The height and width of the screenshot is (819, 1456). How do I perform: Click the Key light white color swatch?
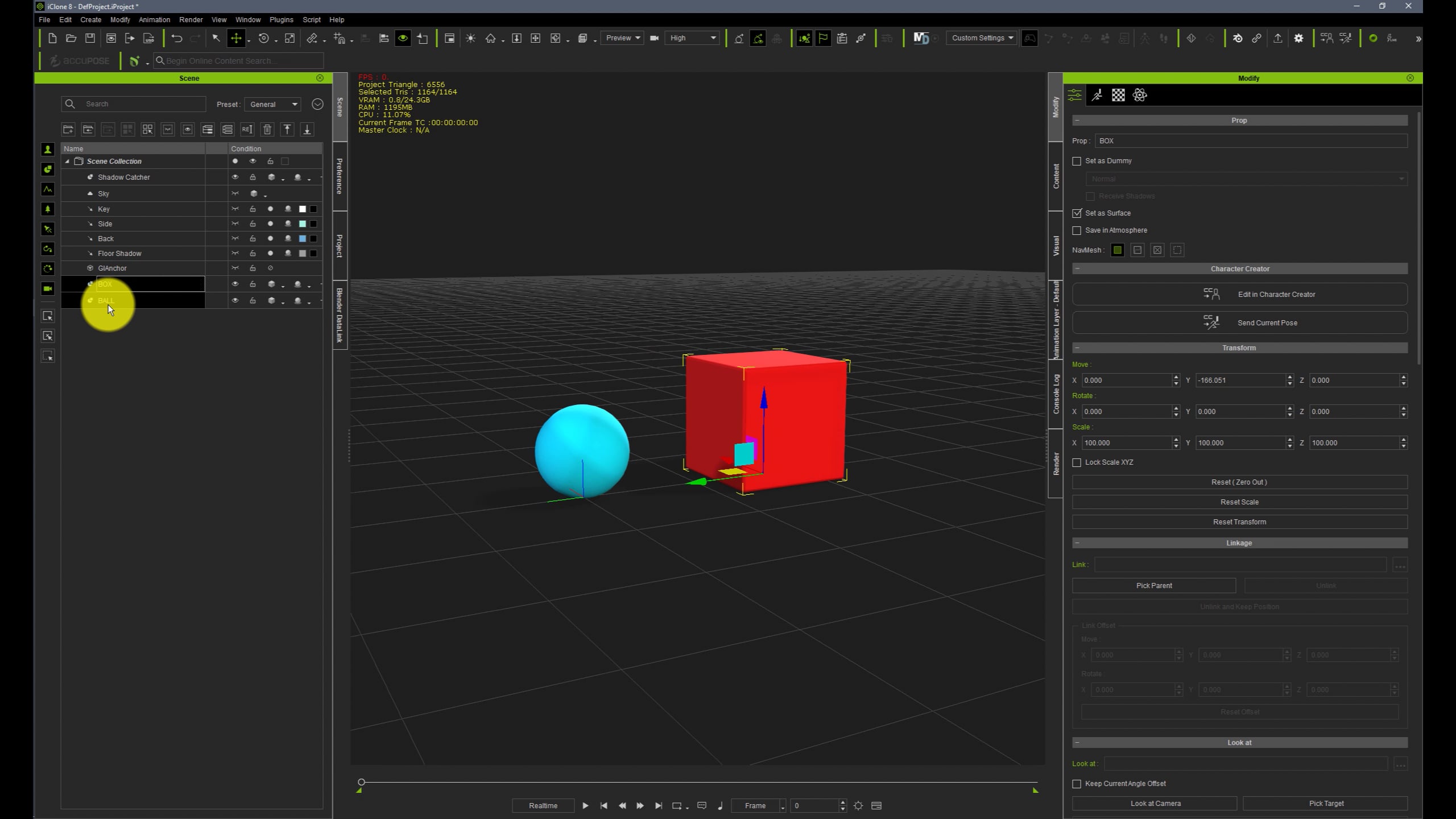click(x=303, y=209)
